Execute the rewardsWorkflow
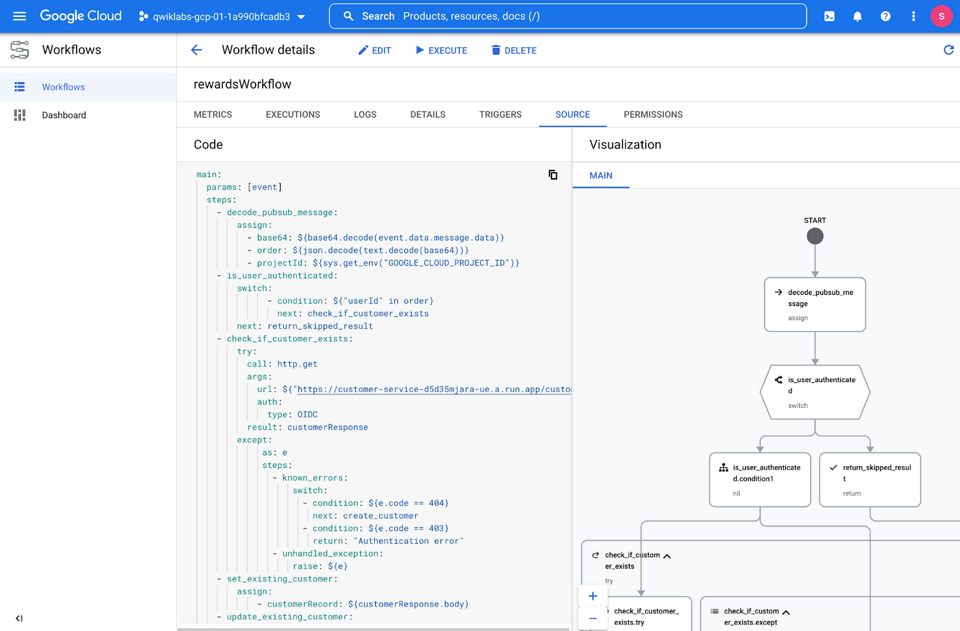Screen dimensions: 960x631 (440, 49)
